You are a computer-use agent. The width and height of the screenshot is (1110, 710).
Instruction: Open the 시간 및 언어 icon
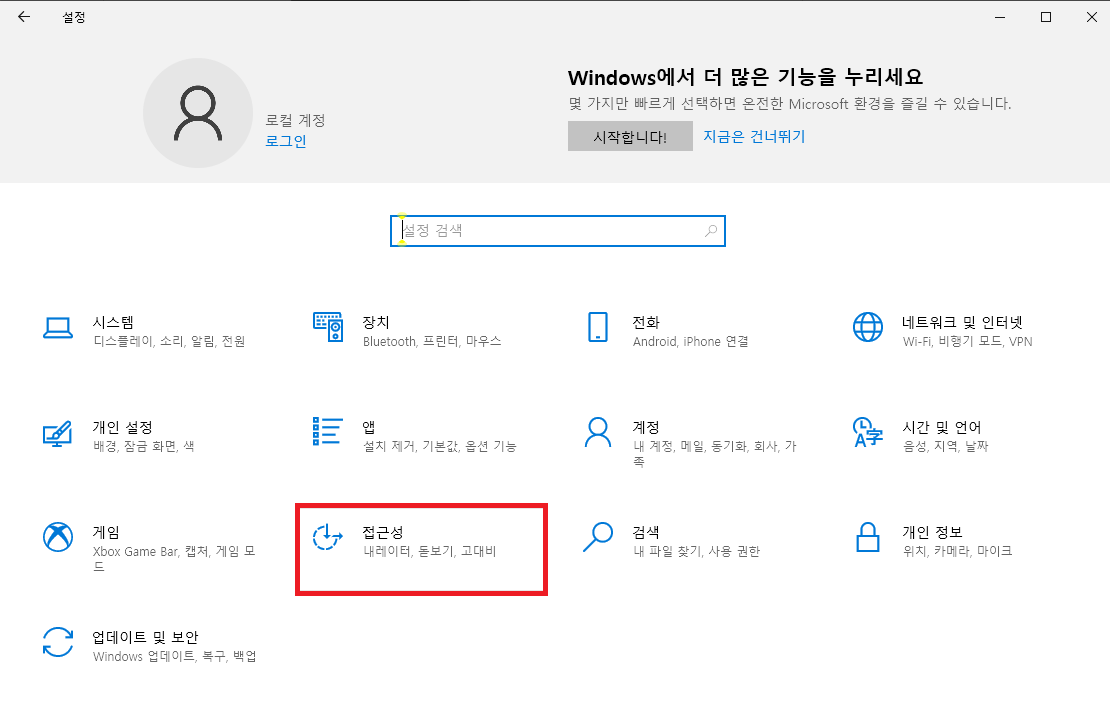(x=868, y=432)
